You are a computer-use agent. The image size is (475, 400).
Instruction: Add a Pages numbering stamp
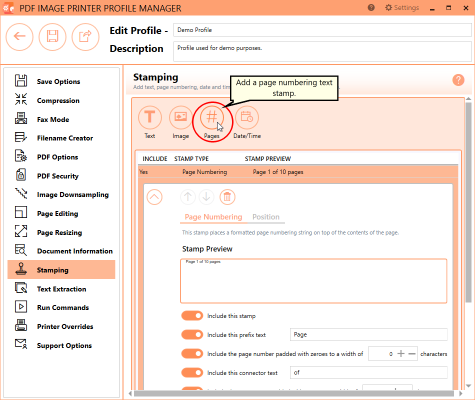click(212, 117)
